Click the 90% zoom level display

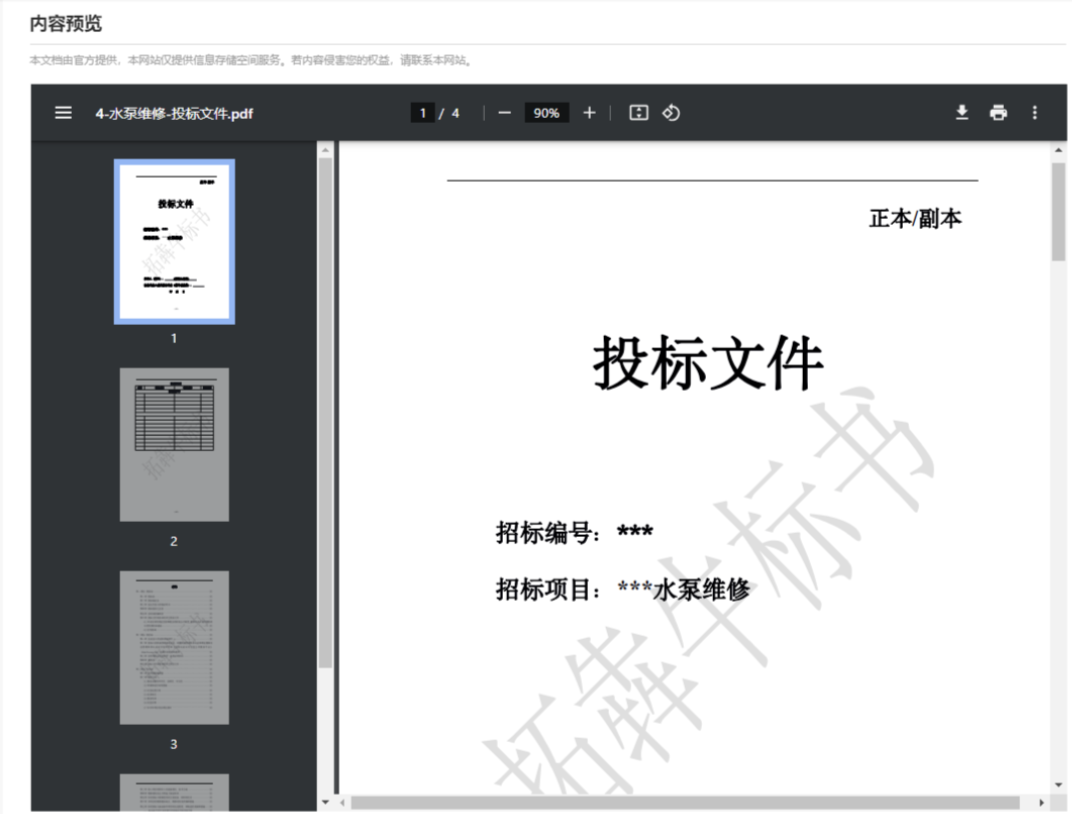coord(546,113)
